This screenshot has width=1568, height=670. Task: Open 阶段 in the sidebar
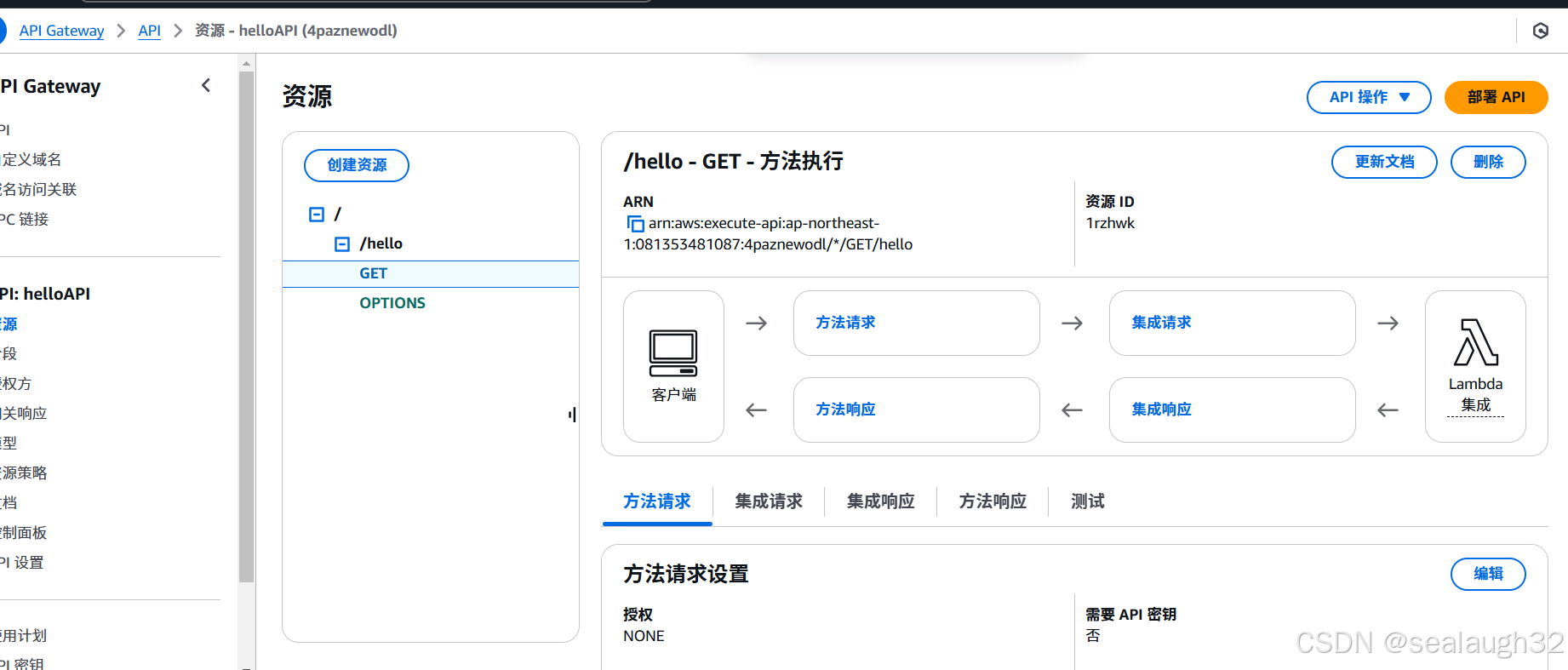click(9, 353)
